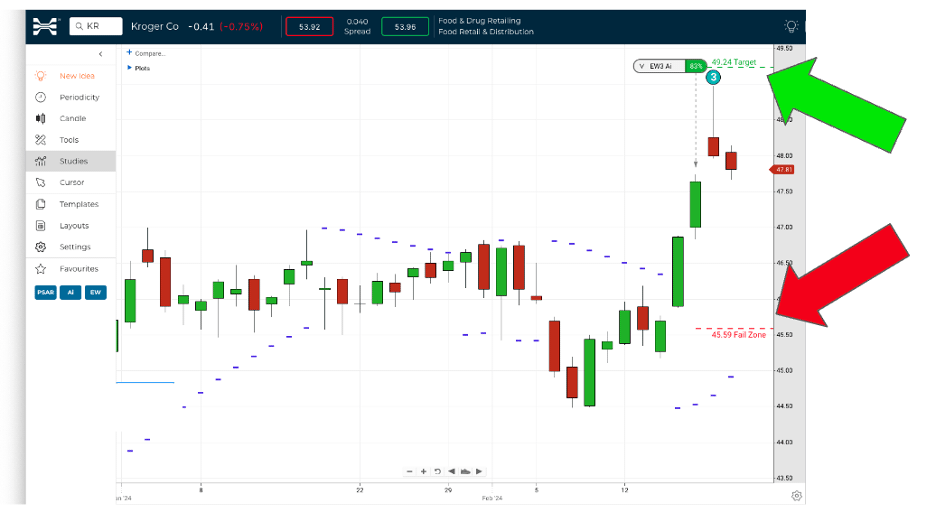Click Food Retail & Distribution text

[x=486, y=32]
